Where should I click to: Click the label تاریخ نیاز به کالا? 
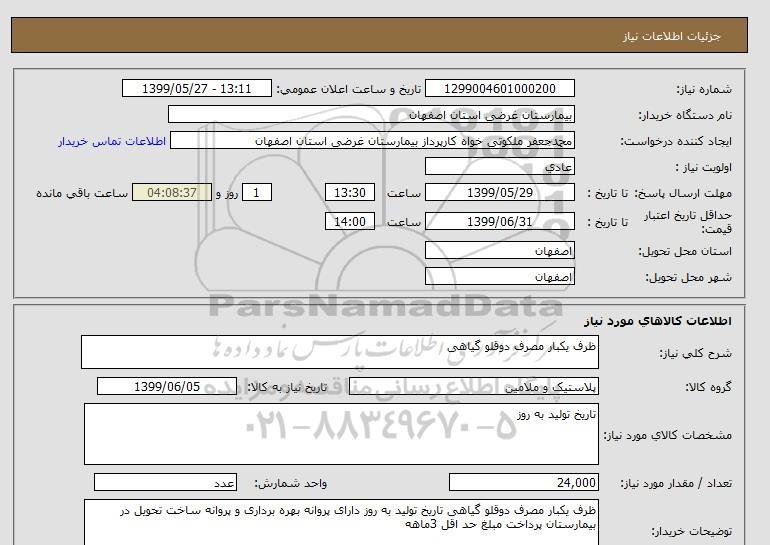287,387
